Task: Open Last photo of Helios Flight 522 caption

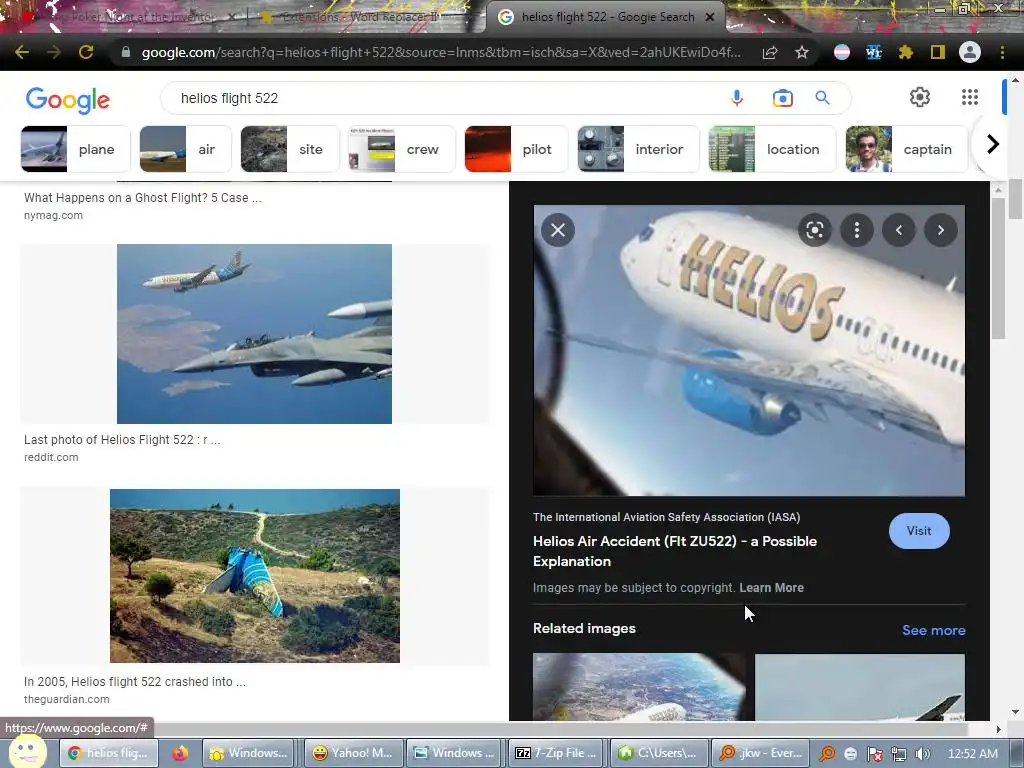Action: [x=122, y=440]
